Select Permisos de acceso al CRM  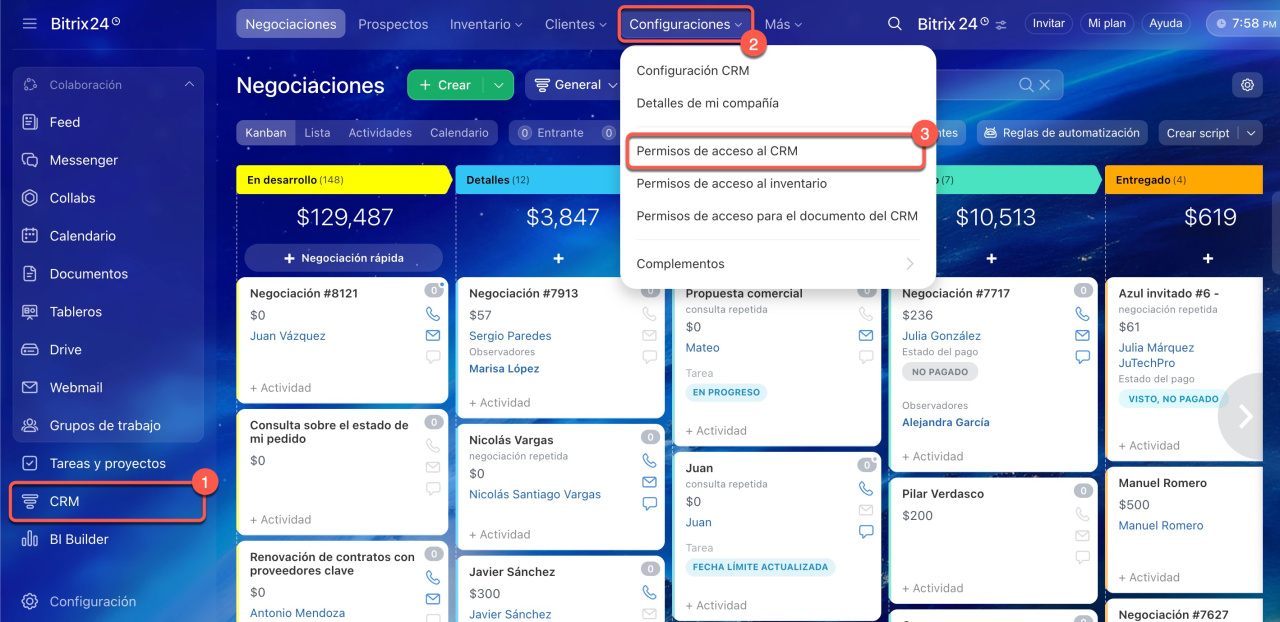tap(717, 151)
